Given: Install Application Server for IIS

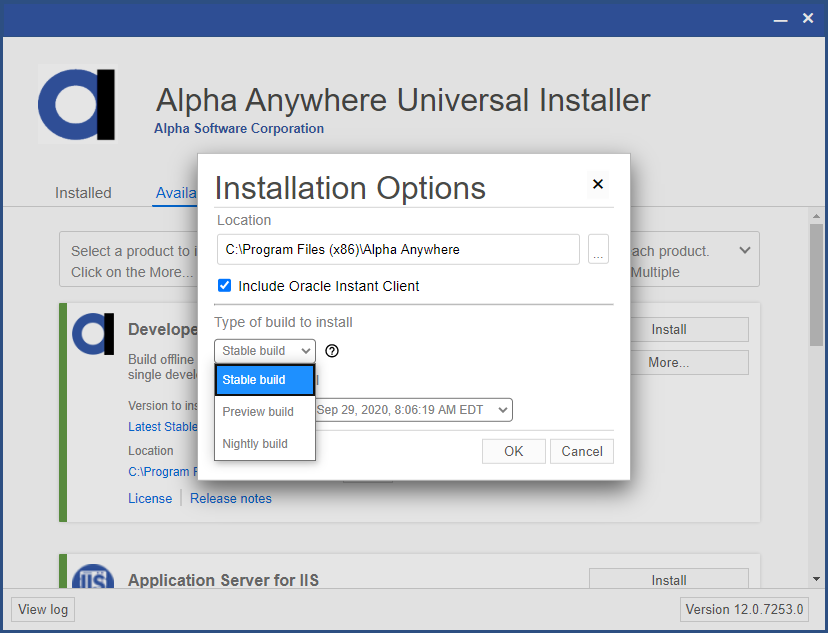Looking at the screenshot, I should click(x=669, y=579).
